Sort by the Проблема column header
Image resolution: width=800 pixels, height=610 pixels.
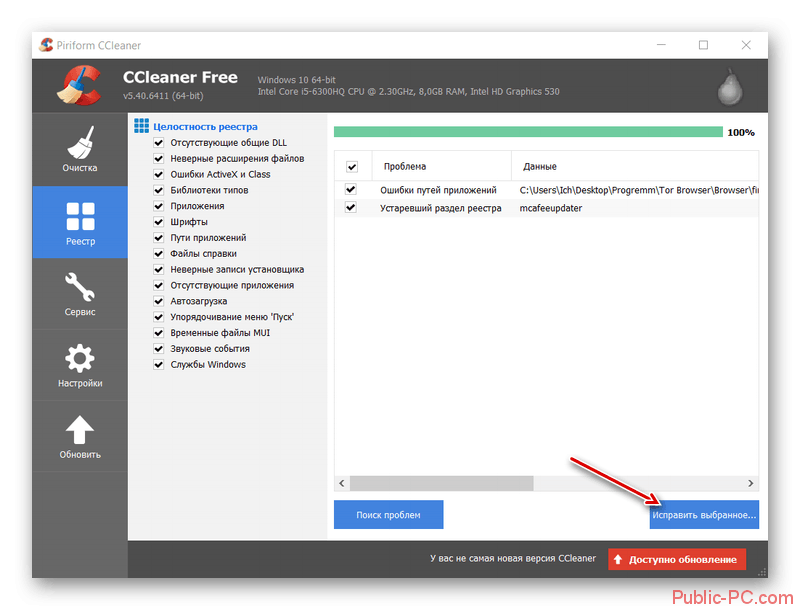click(x=442, y=166)
